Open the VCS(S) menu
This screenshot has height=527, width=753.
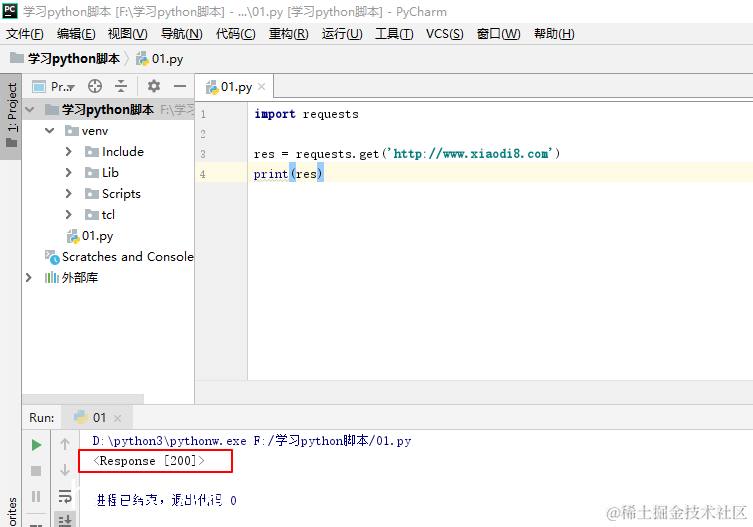[x=445, y=34]
